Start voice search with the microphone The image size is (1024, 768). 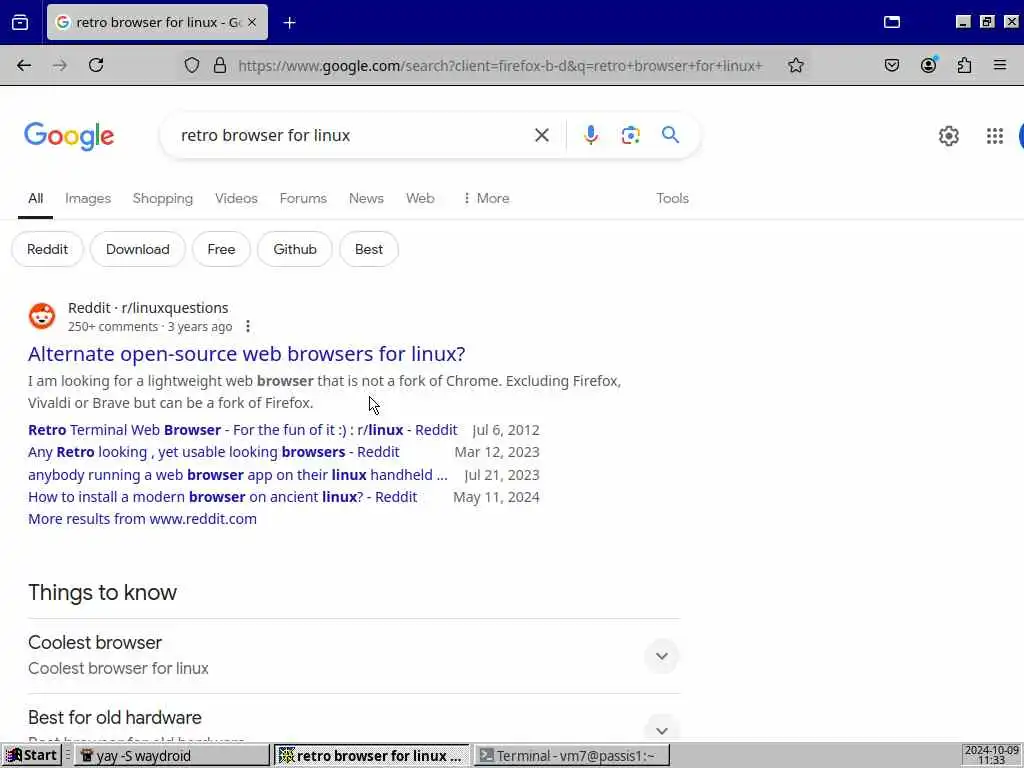pos(590,135)
